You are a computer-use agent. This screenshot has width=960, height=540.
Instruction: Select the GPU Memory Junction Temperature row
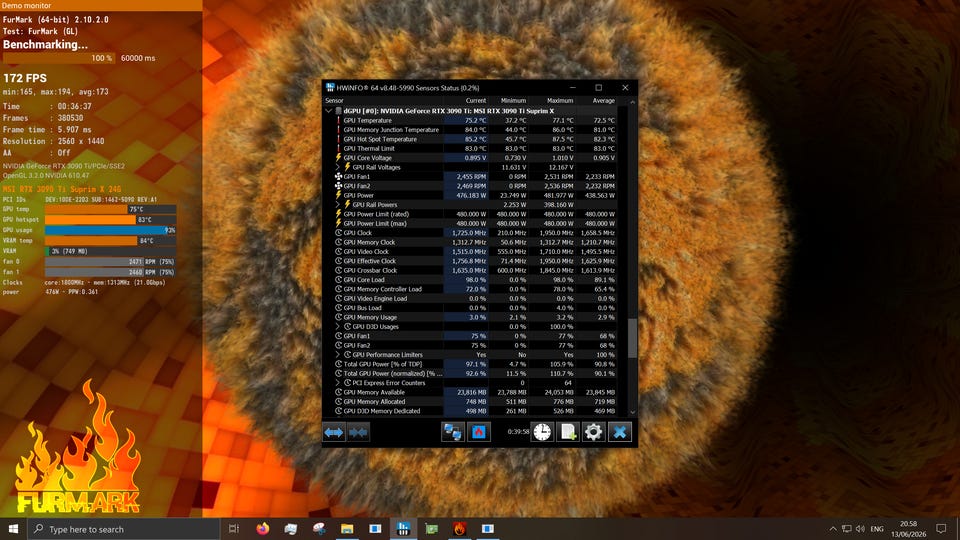tap(475, 130)
